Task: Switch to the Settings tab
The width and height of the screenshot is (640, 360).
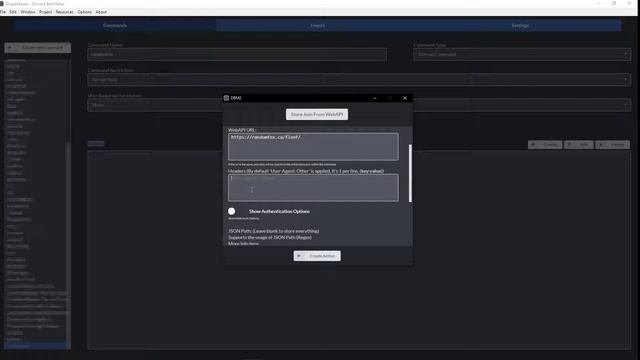Action: coord(520,25)
